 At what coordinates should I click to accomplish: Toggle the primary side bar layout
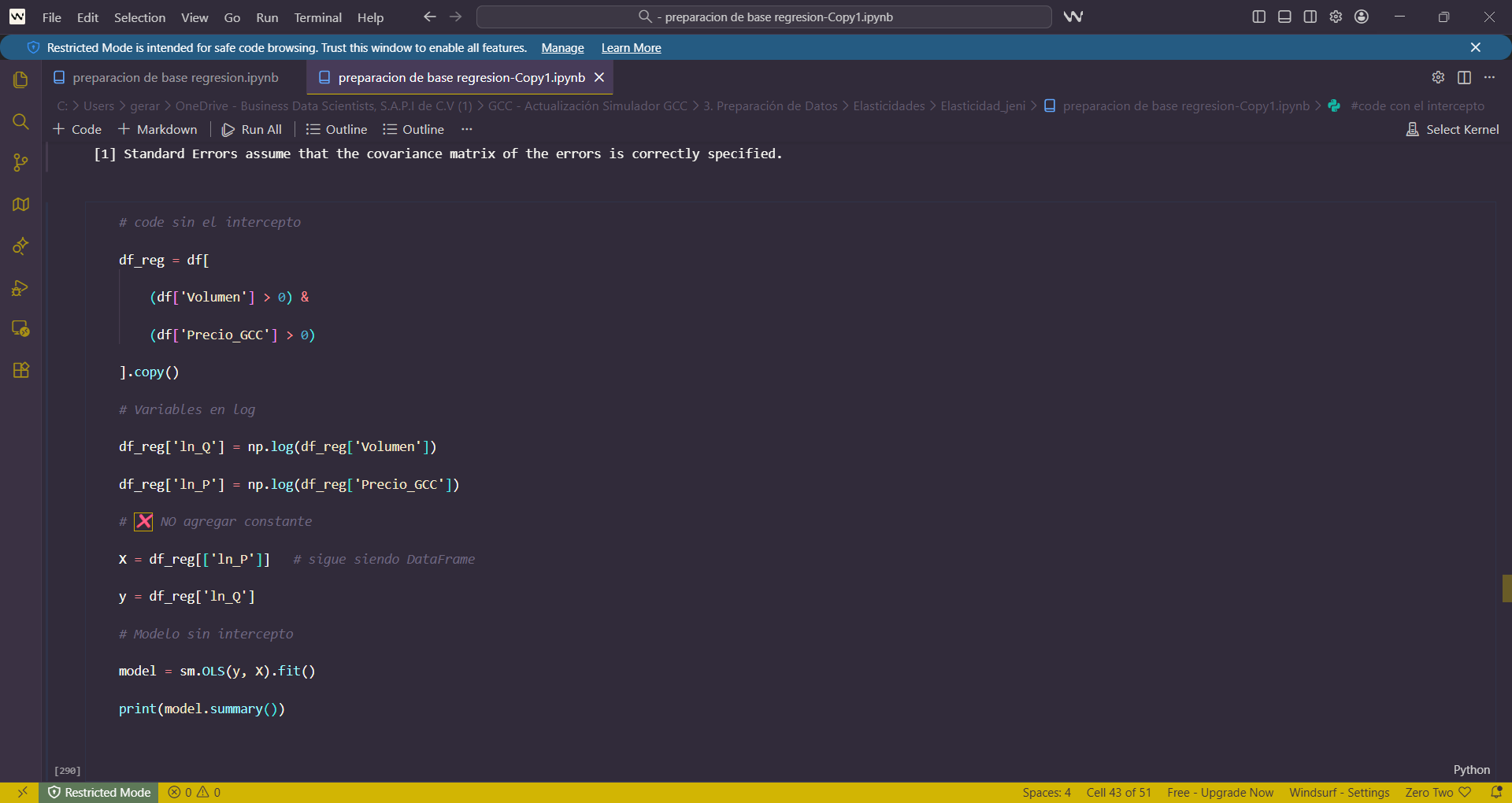(1259, 17)
